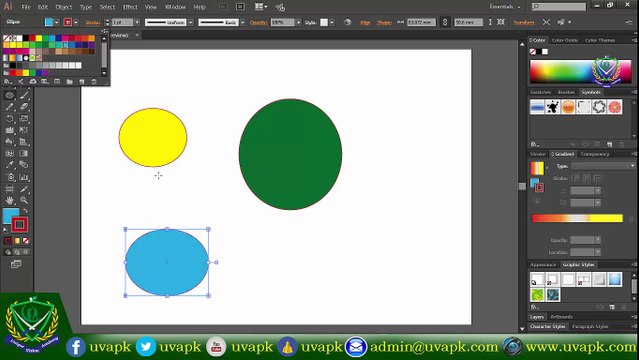Toggle Draw Normal mode icon
This screenshot has width=639, height=360.
(8, 252)
